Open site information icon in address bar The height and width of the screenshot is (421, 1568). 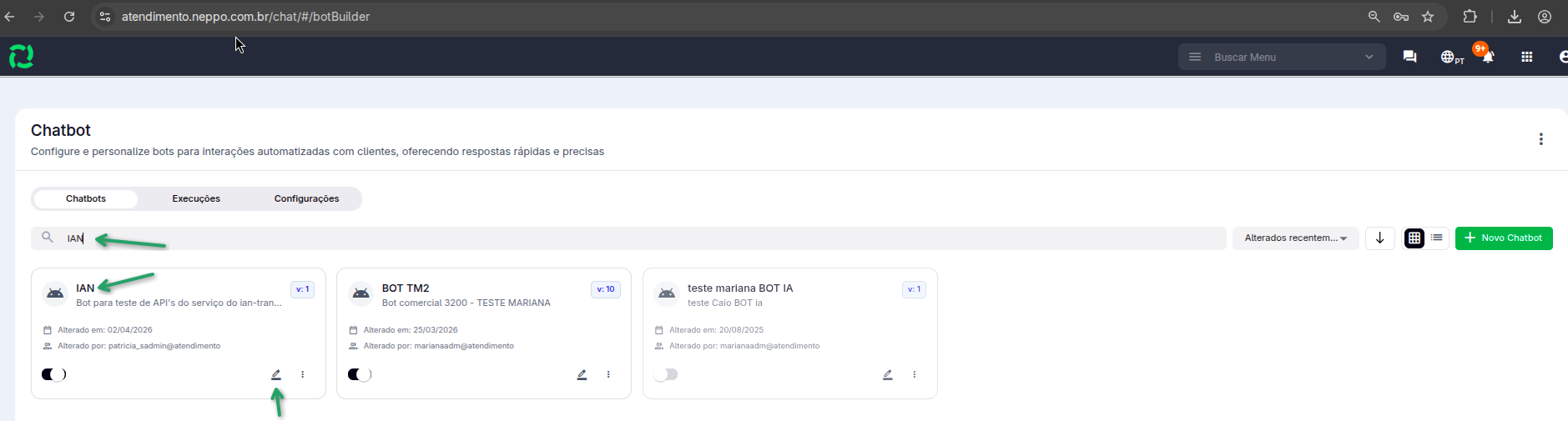pyautogui.click(x=105, y=17)
